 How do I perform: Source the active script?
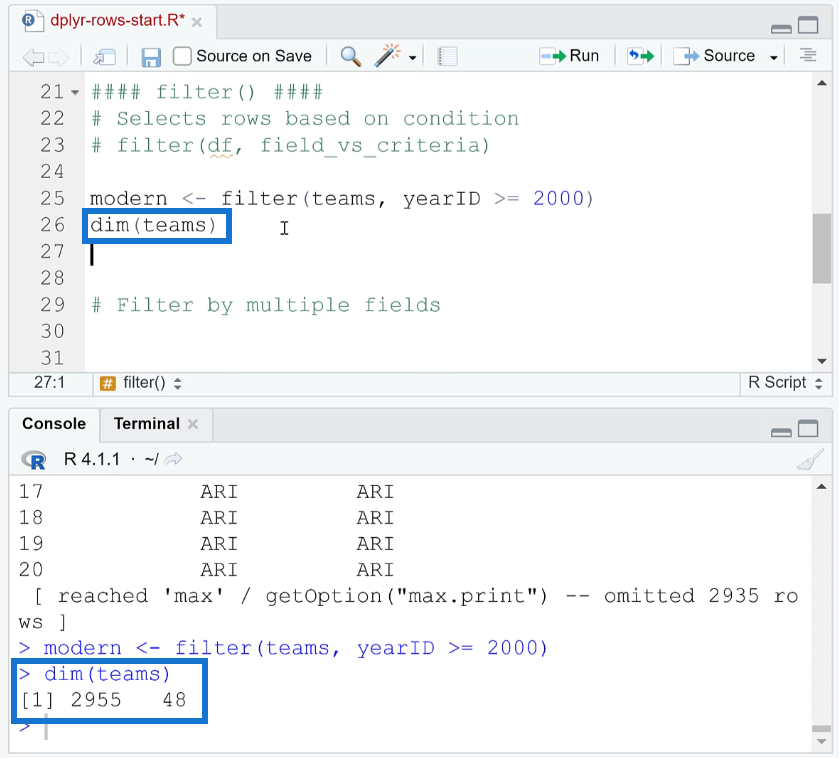point(714,56)
